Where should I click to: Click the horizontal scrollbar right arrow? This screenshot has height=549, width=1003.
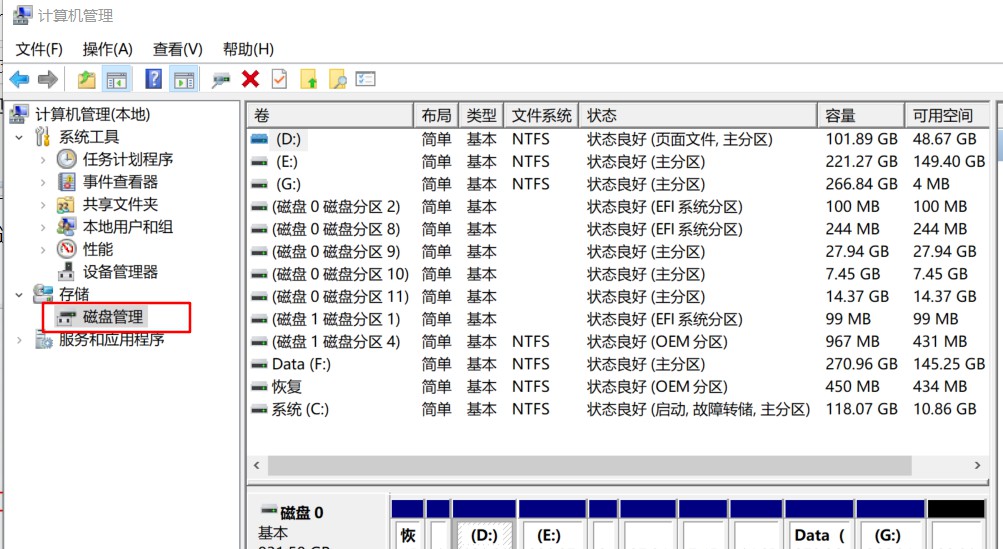click(x=977, y=465)
